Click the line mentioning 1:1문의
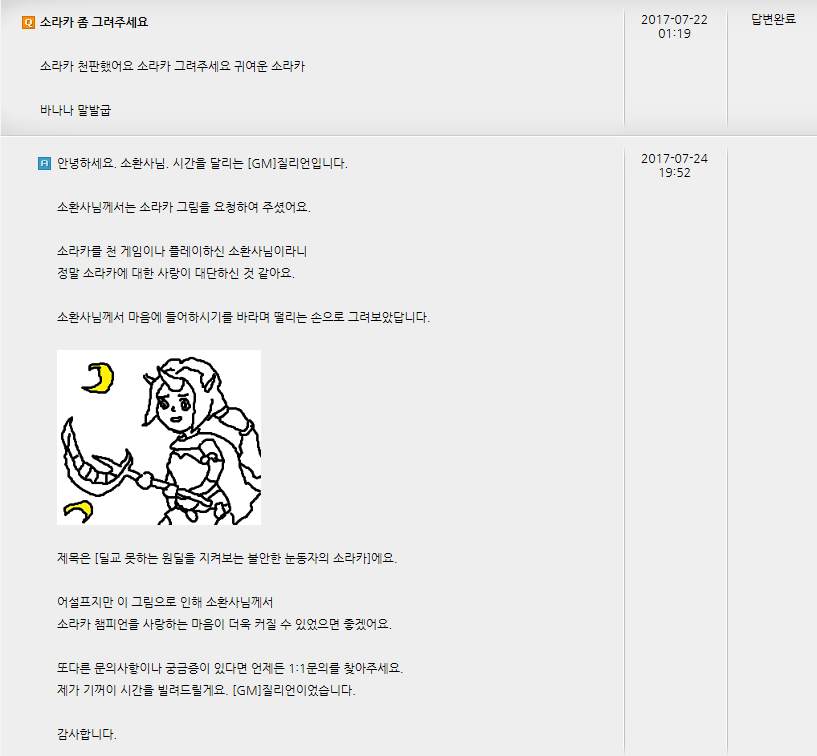Viewport: 817px width, 756px height. coord(230,668)
